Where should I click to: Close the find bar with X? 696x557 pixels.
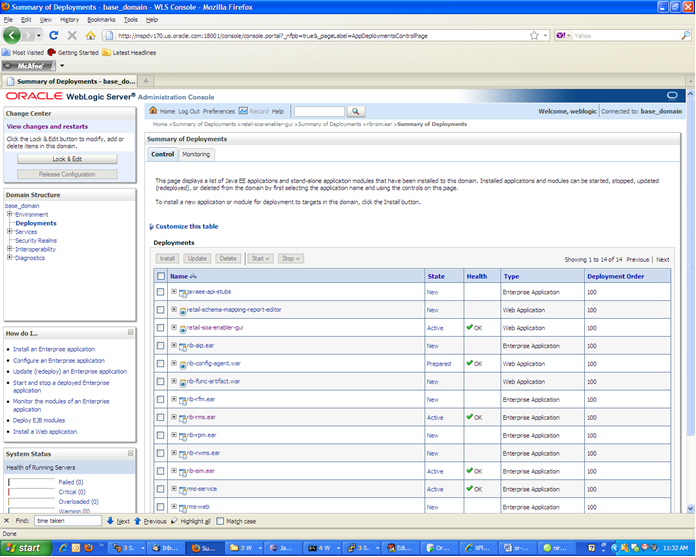[x=6, y=521]
